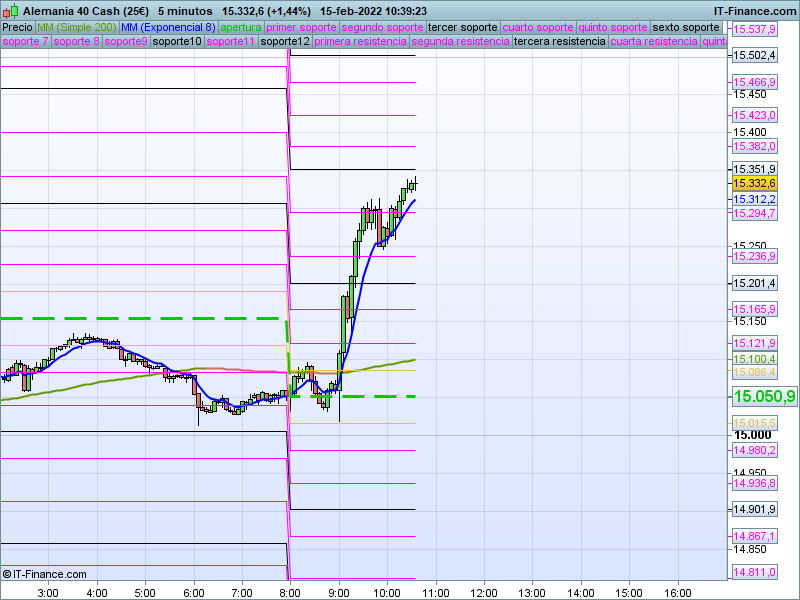
Task: Open the sexto soporte label
Action: coord(686,28)
